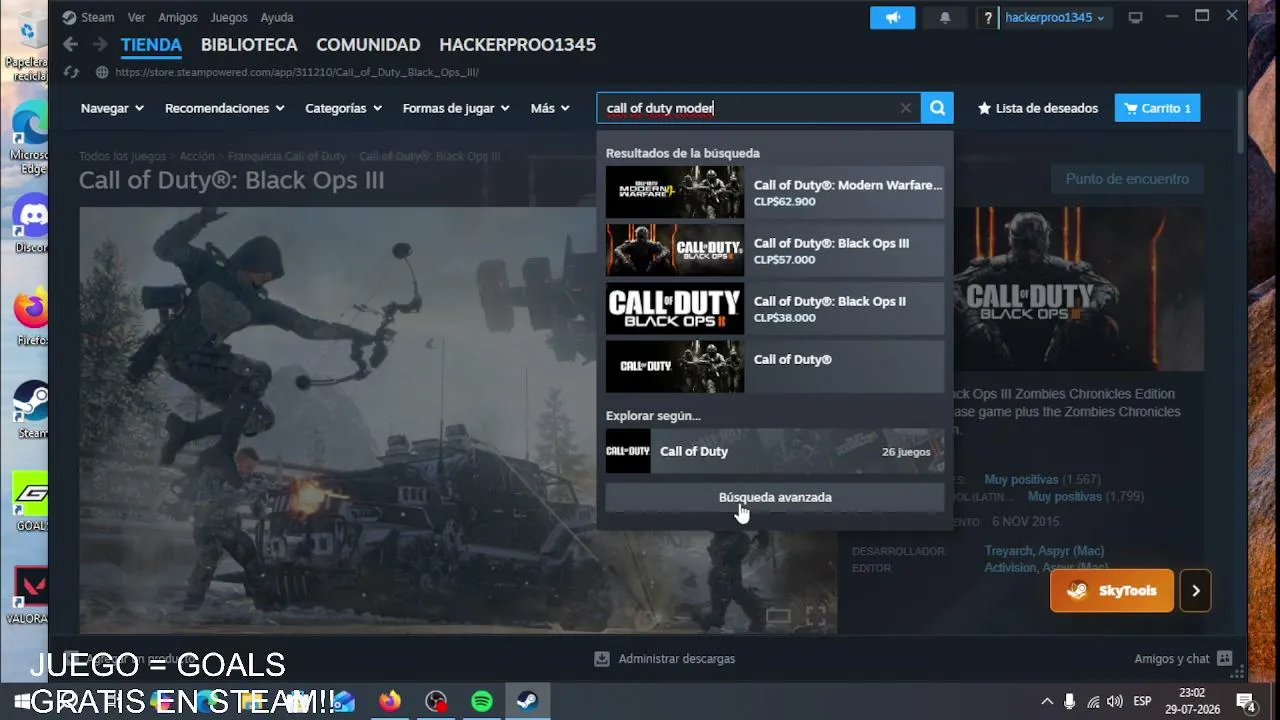Click the Punto de encuentro button
1280x720 pixels.
pyautogui.click(x=1127, y=179)
